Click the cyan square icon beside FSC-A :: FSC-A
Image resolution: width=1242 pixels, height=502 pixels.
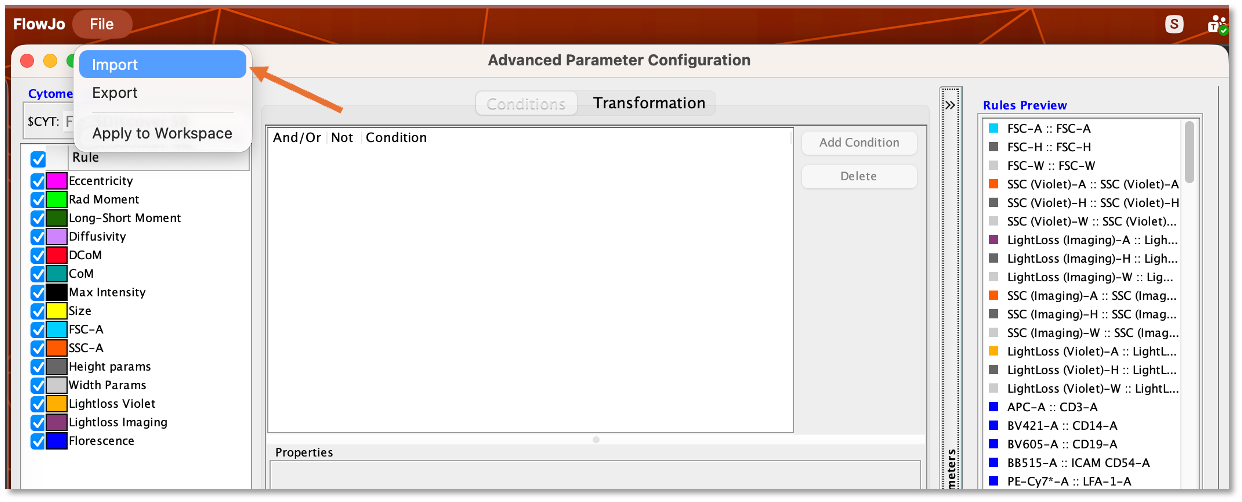pos(992,129)
